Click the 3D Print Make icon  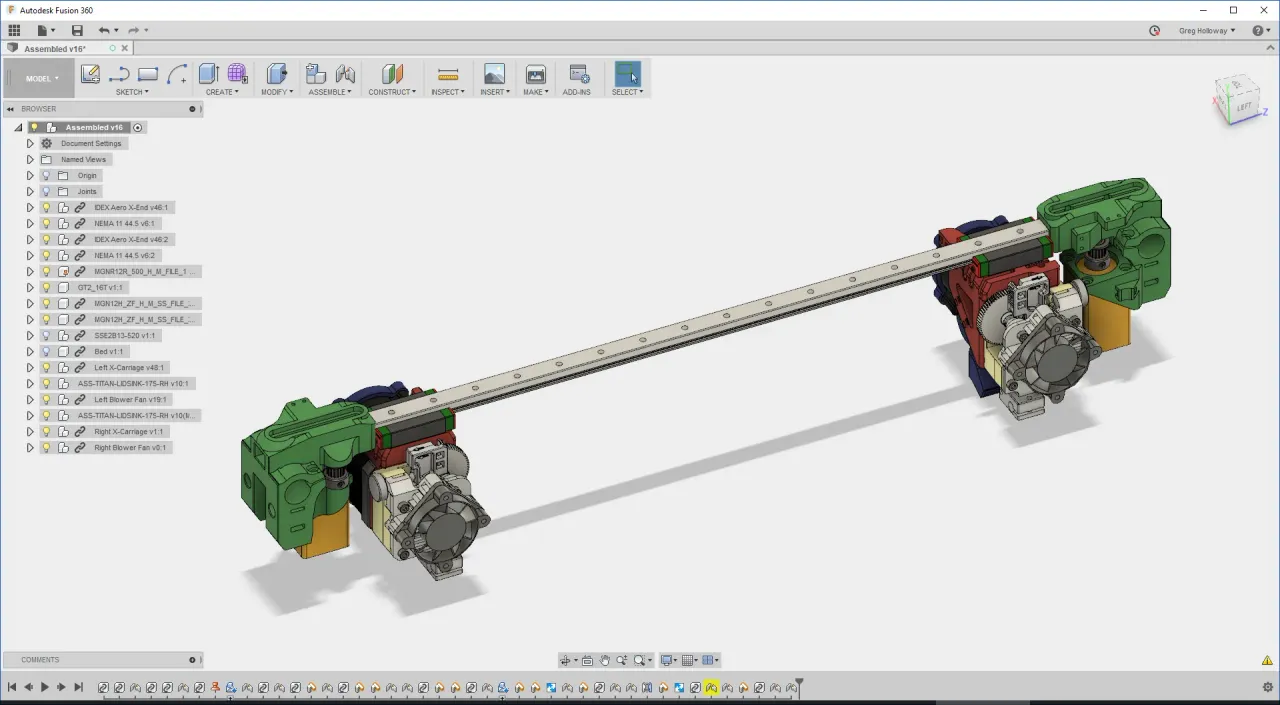point(535,74)
